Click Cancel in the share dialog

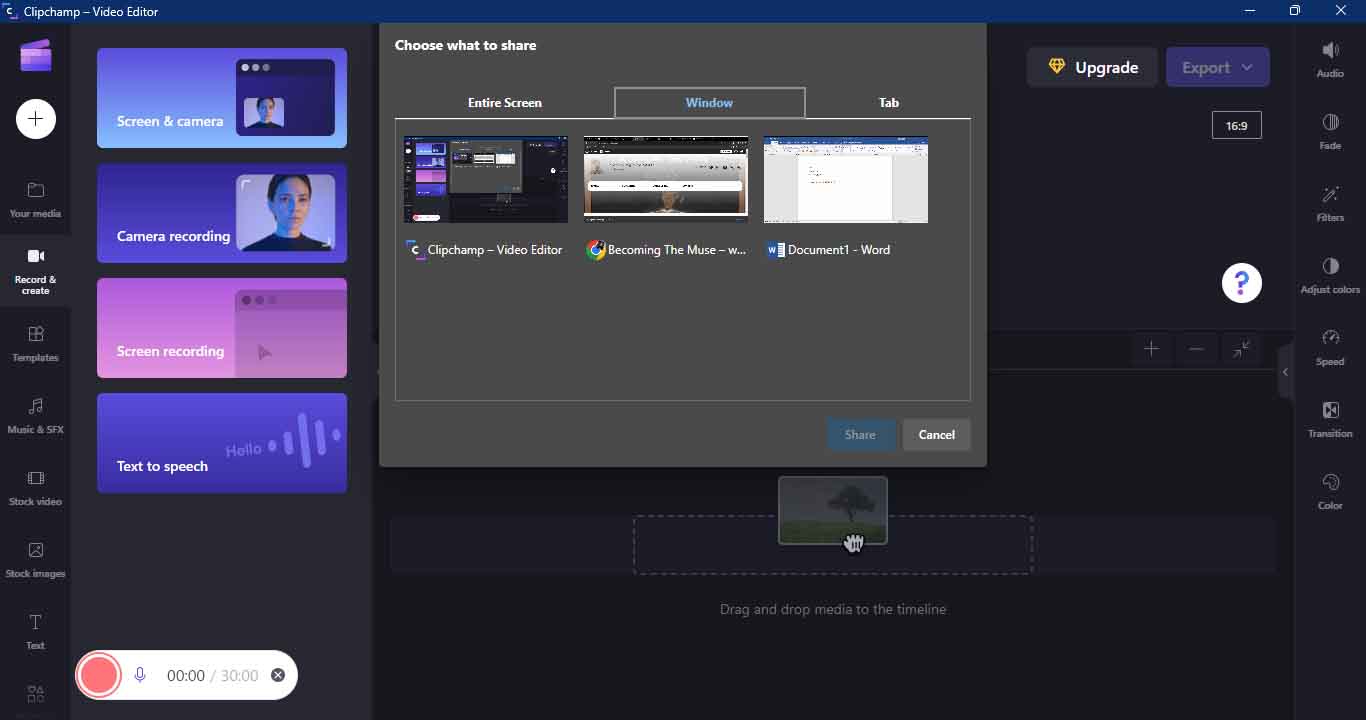[936, 434]
